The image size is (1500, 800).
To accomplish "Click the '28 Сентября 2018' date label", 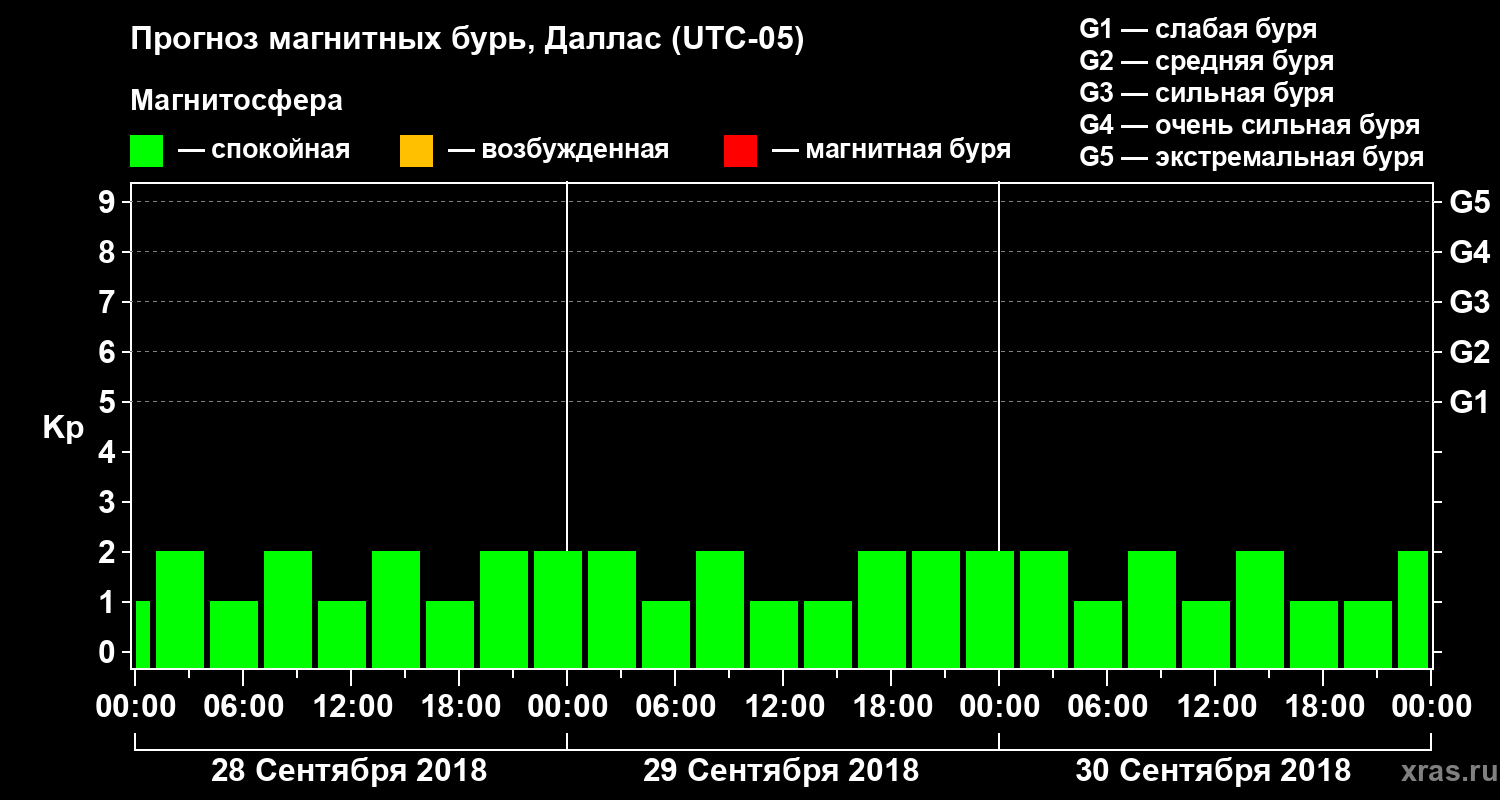I will [x=349, y=771].
